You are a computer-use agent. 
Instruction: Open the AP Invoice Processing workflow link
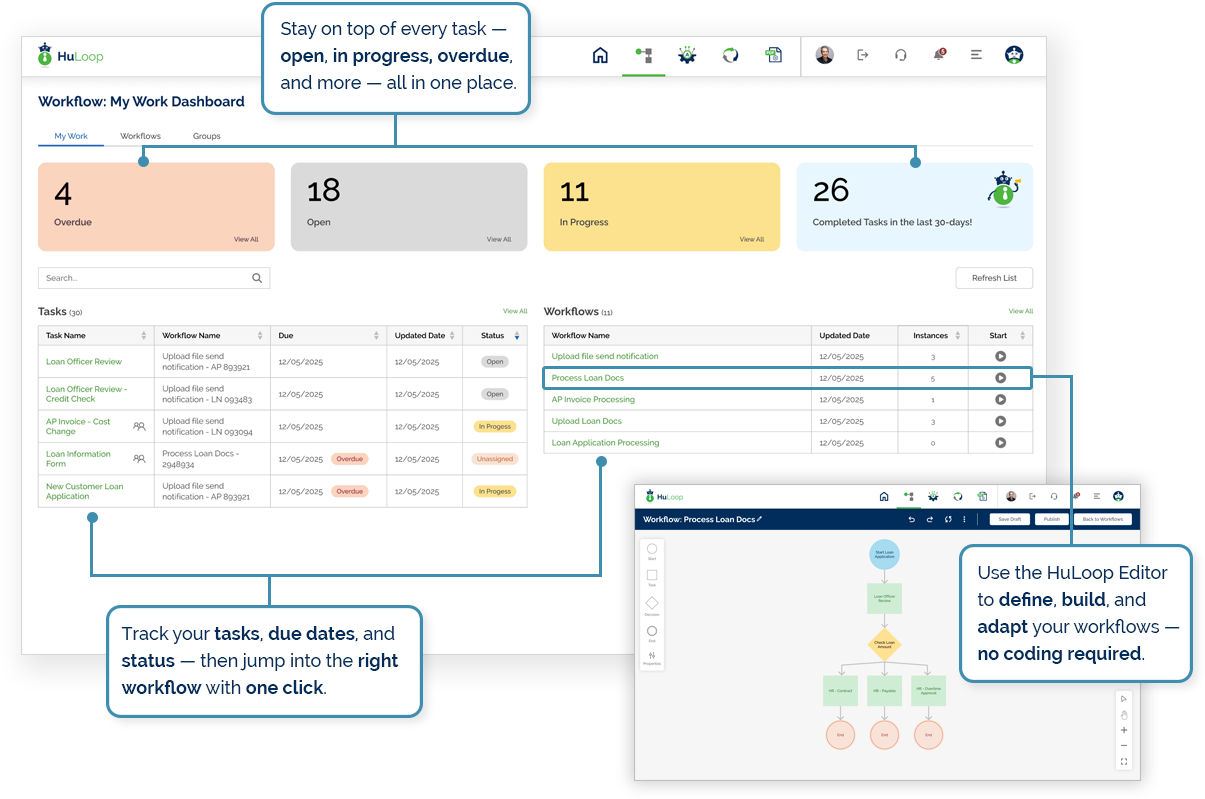(x=593, y=399)
